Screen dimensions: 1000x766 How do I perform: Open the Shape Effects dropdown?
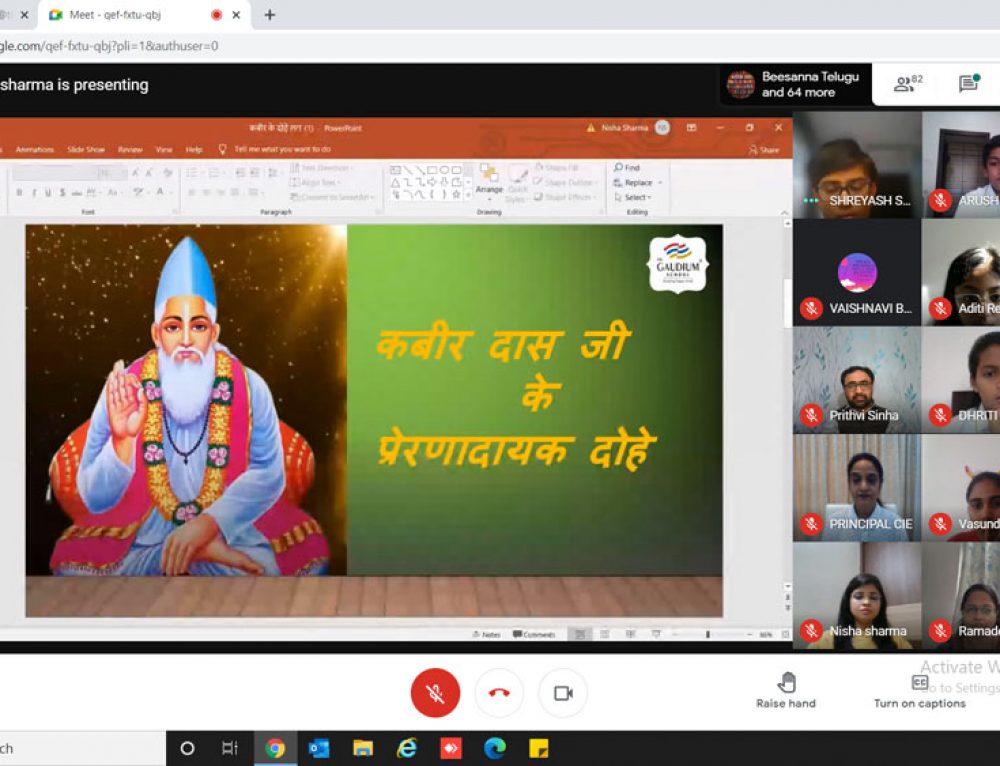[566, 197]
